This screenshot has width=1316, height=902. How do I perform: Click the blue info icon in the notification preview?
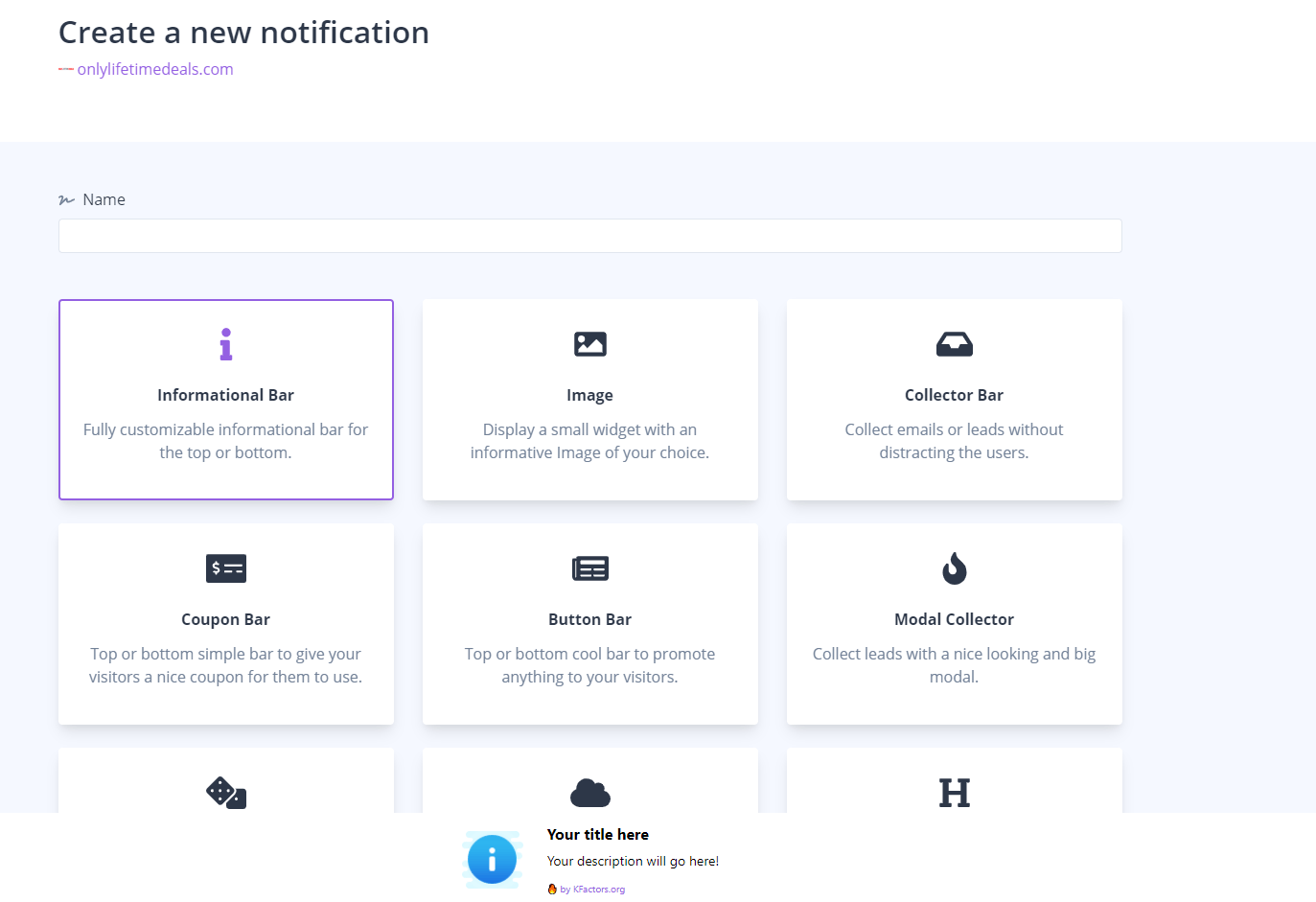[x=492, y=859]
